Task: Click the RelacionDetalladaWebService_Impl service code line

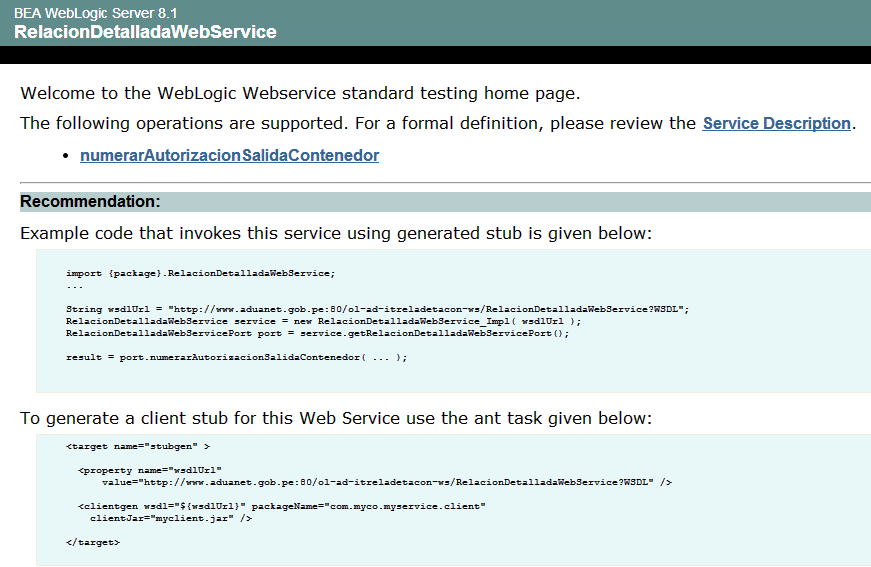Action: point(323,322)
